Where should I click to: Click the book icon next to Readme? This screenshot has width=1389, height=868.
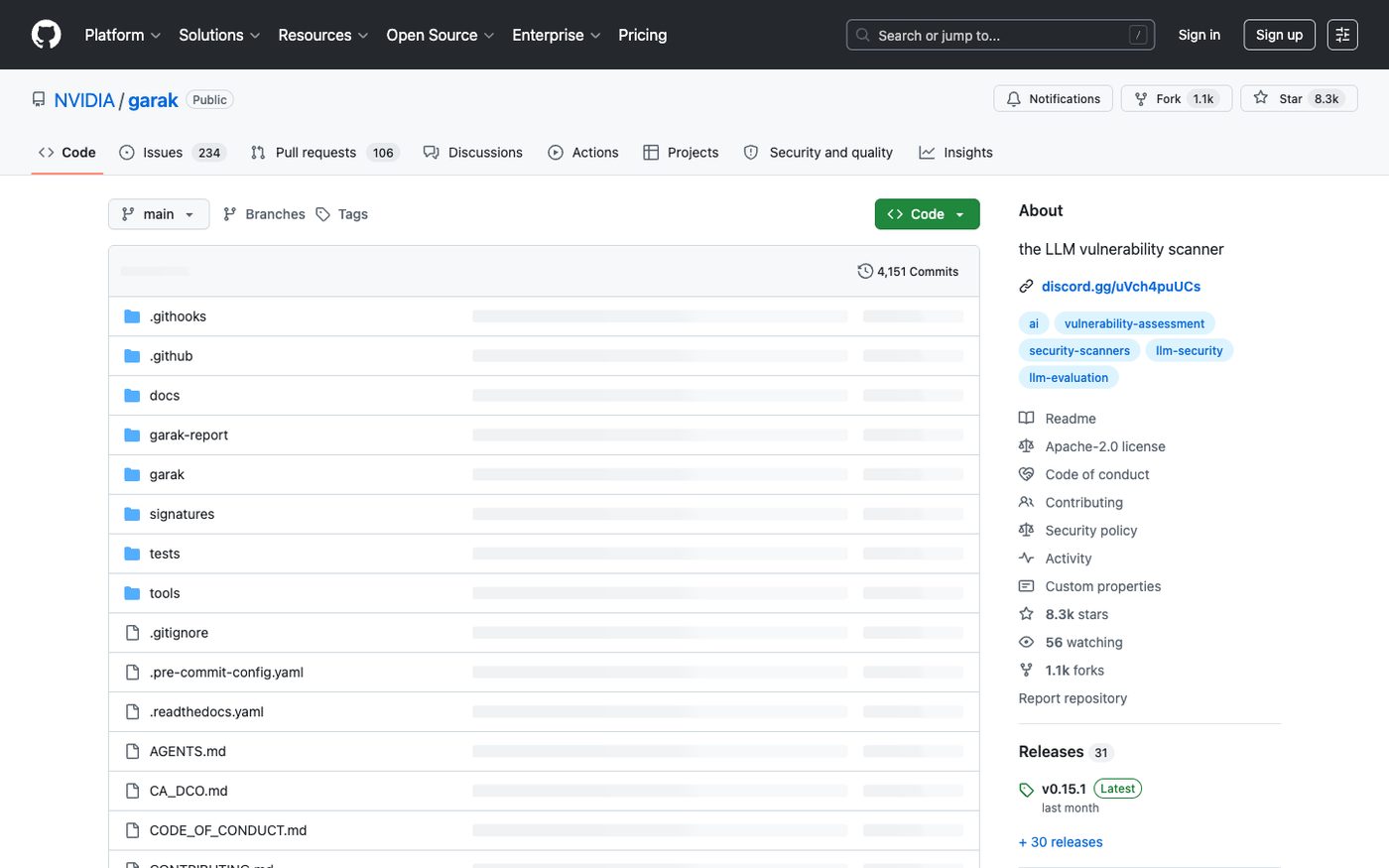[1027, 419]
